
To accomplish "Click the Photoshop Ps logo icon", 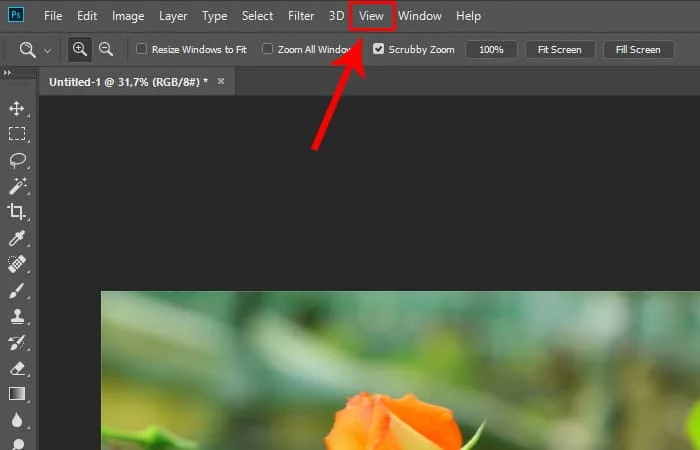I will (16, 15).
